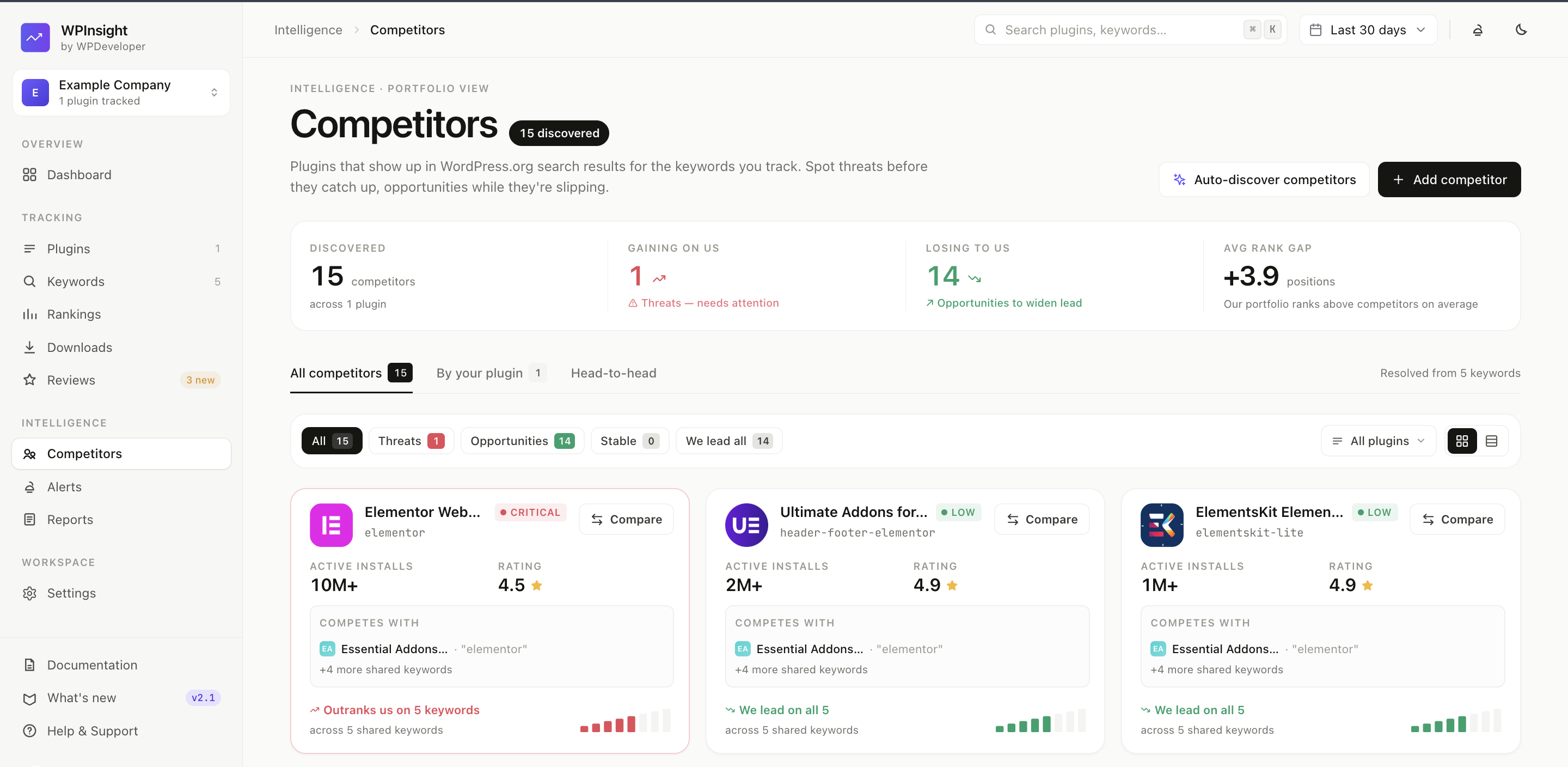Click the Competitors people icon in sidebar
The height and width of the screenshot is (767, 1568).
[29, 454]
